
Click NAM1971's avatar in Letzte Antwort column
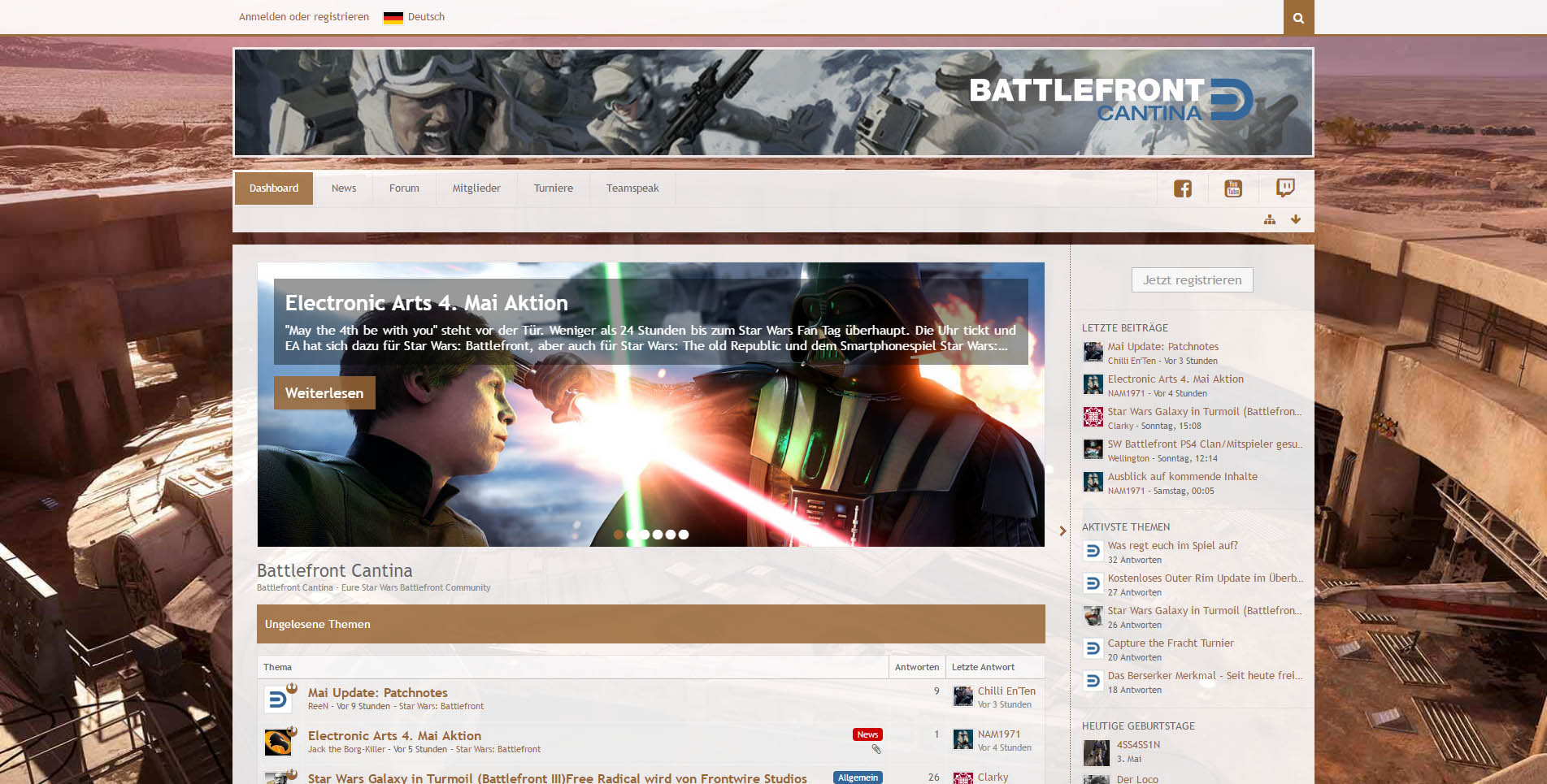coord(963,739)
